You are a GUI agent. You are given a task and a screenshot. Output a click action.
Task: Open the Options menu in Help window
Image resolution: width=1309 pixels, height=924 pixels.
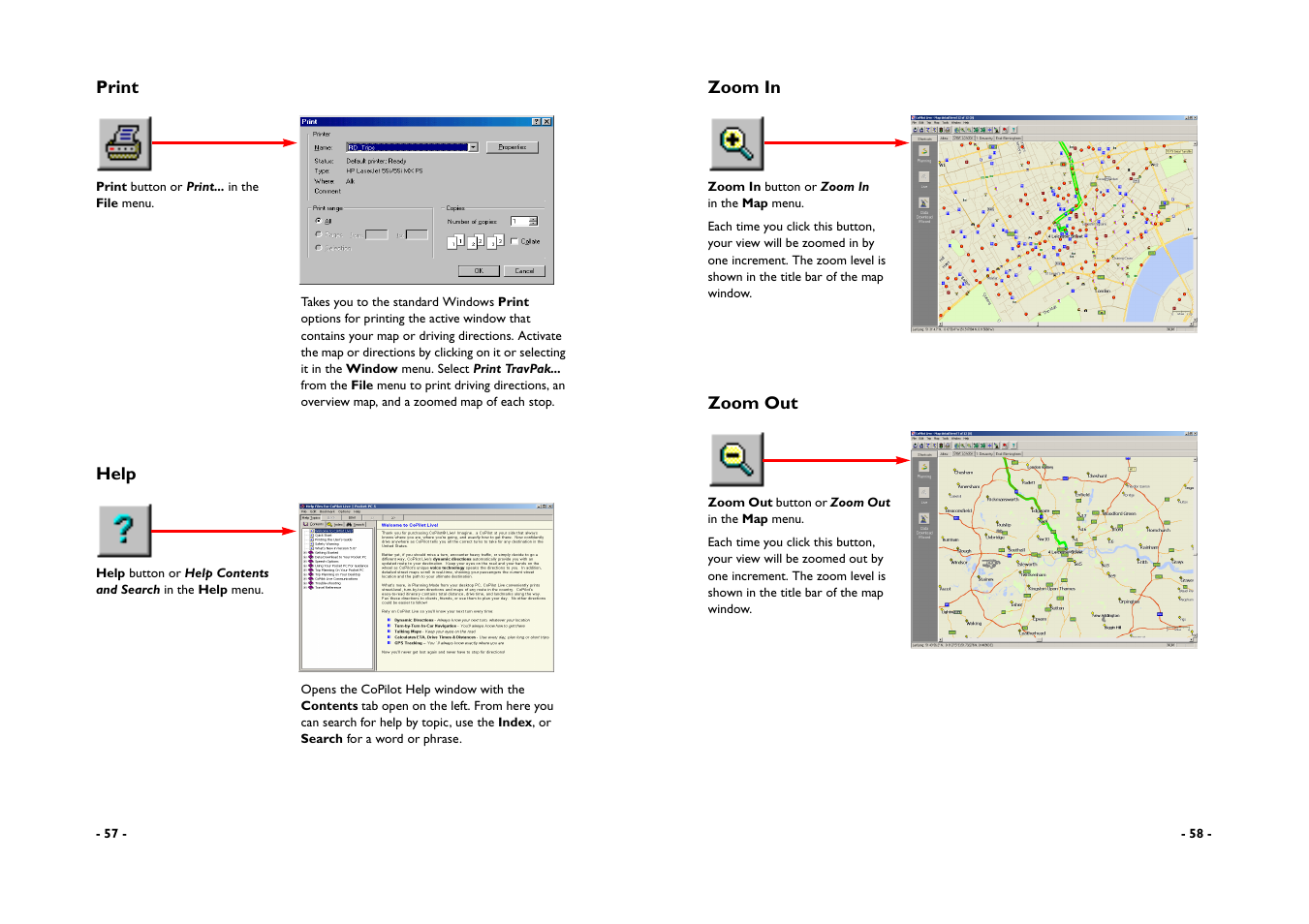(344, 511)
